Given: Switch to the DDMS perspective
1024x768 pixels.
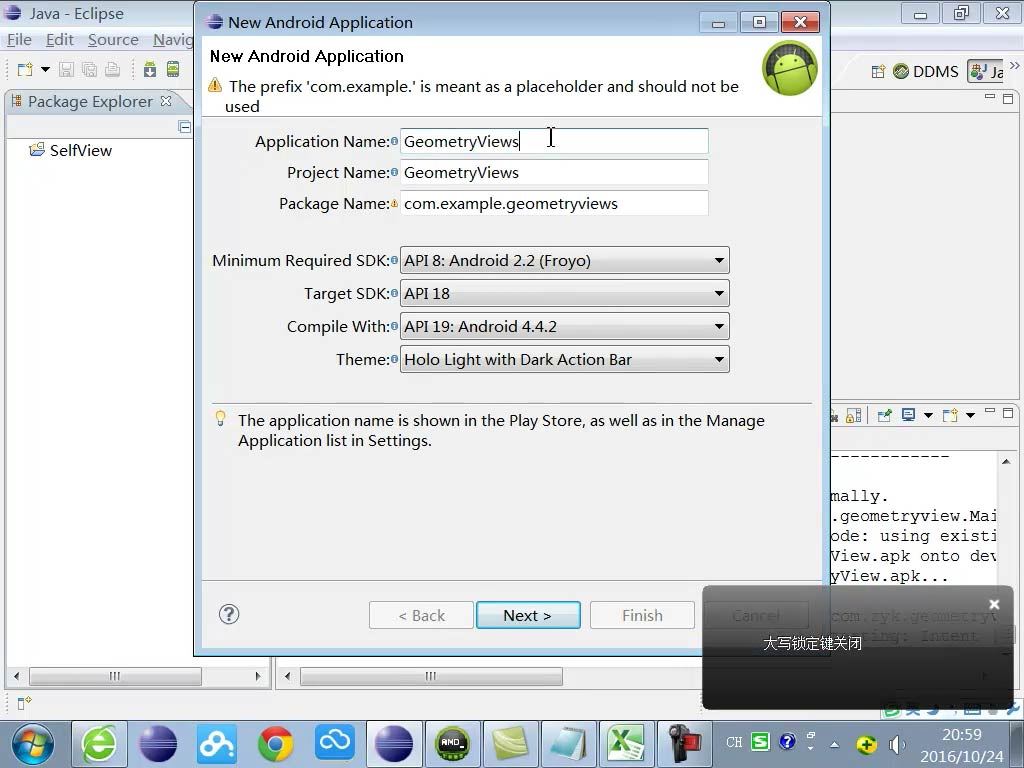Looking at the screenshot, I should 925,71.
